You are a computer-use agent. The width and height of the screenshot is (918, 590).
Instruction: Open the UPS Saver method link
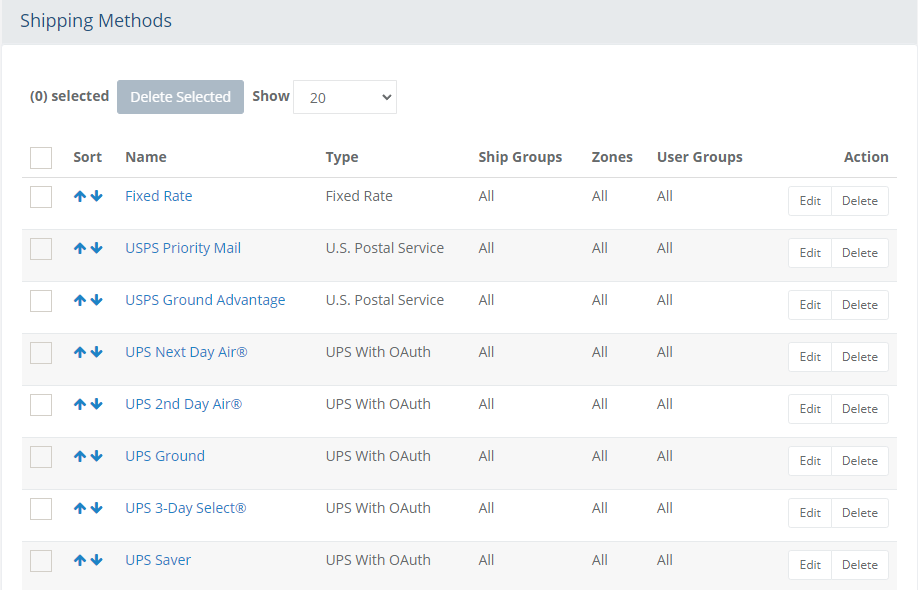158,561
